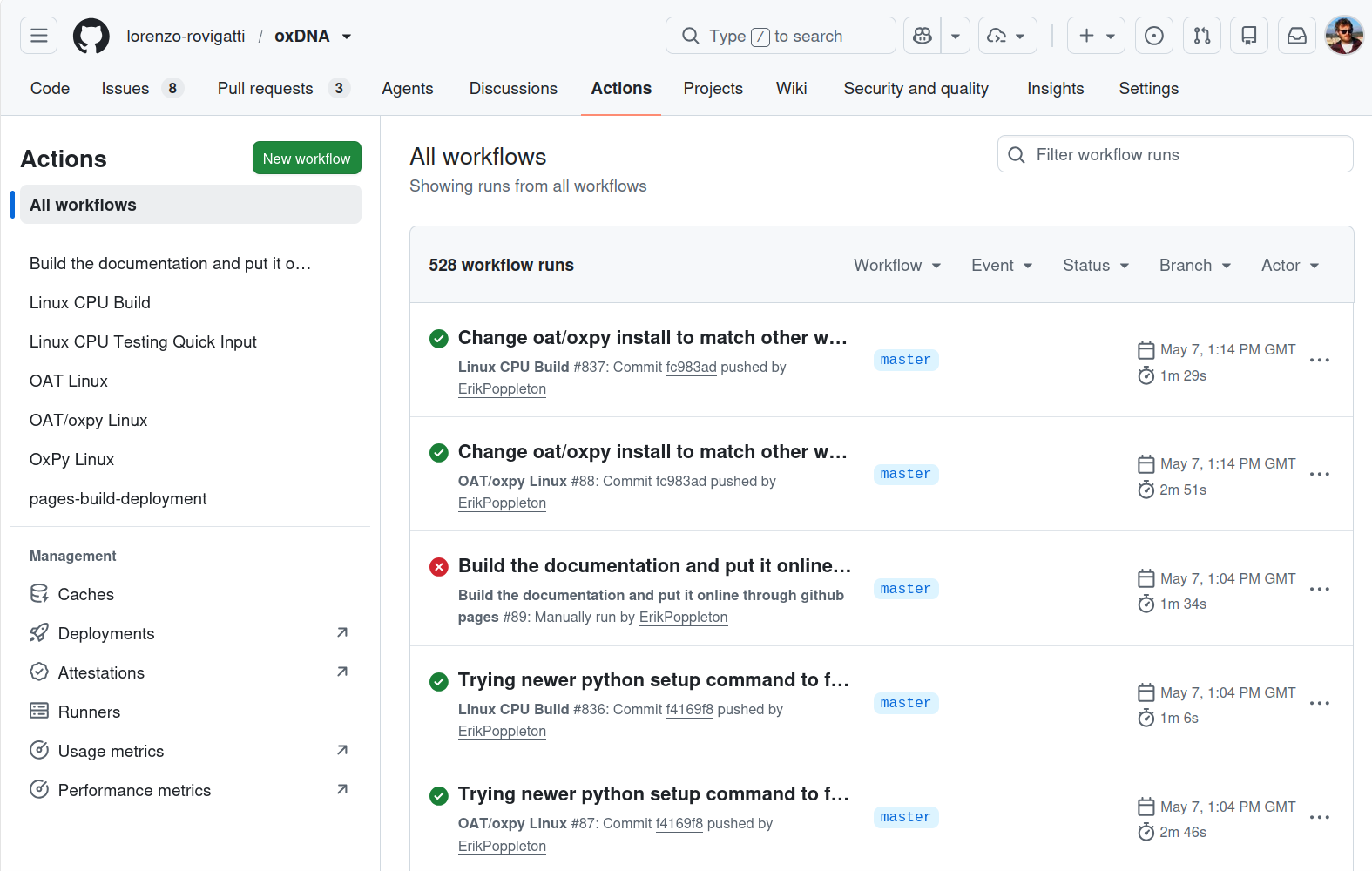Open Performance metrics link
This screenshot has height=871, width=1372.
[191, 790]
